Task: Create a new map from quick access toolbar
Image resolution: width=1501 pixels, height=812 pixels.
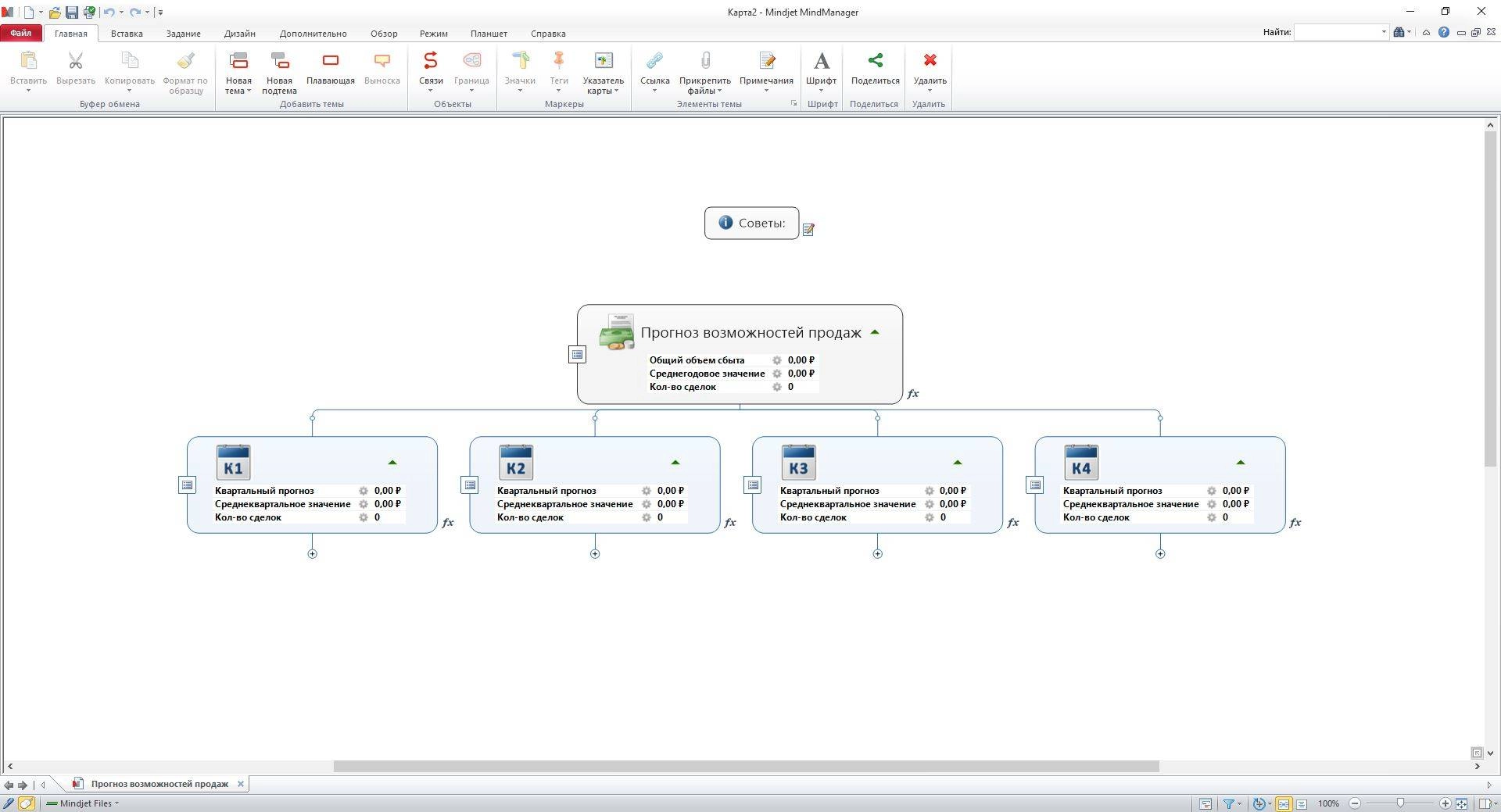Action: 29,12
